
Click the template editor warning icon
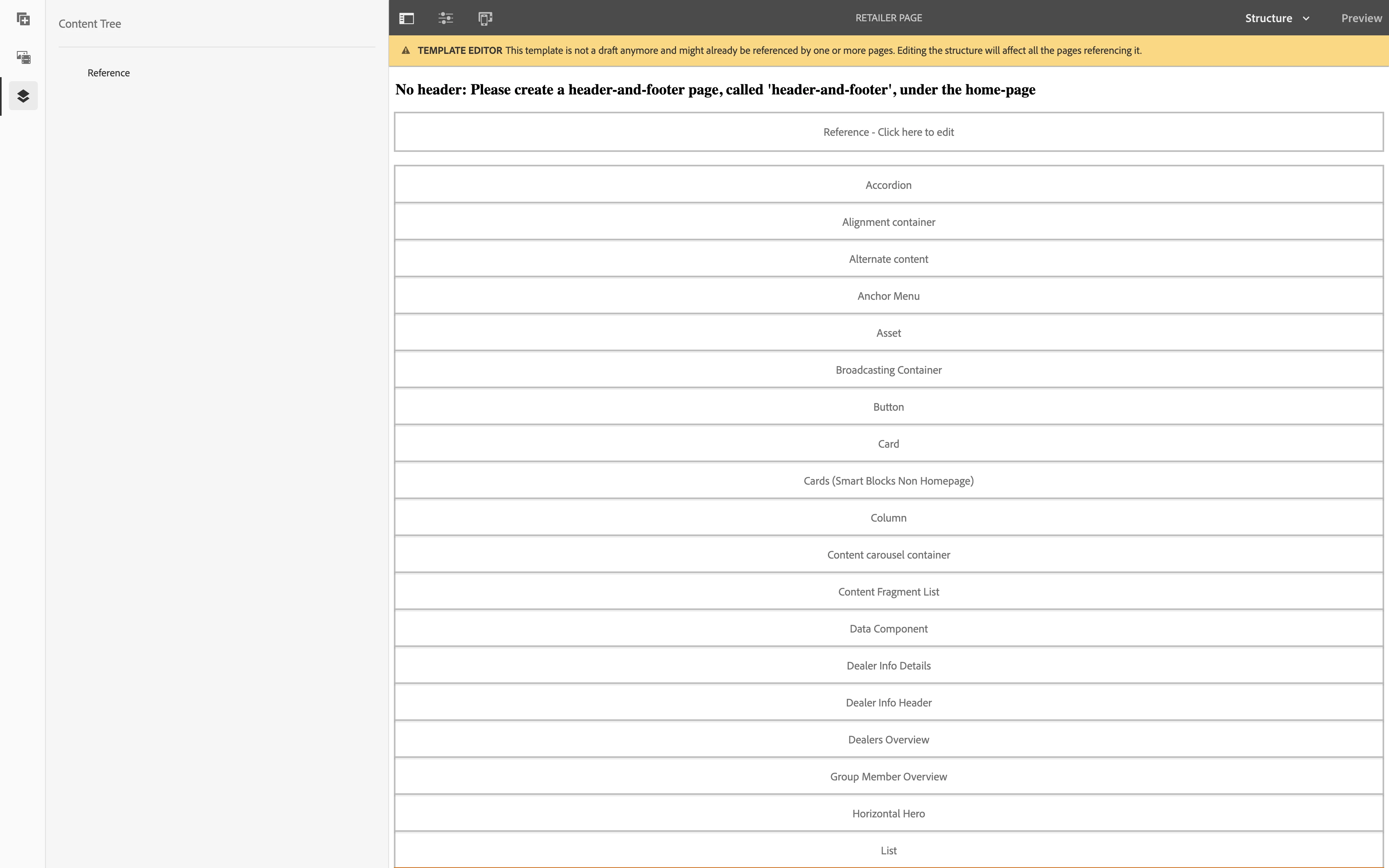click(406, 51)
